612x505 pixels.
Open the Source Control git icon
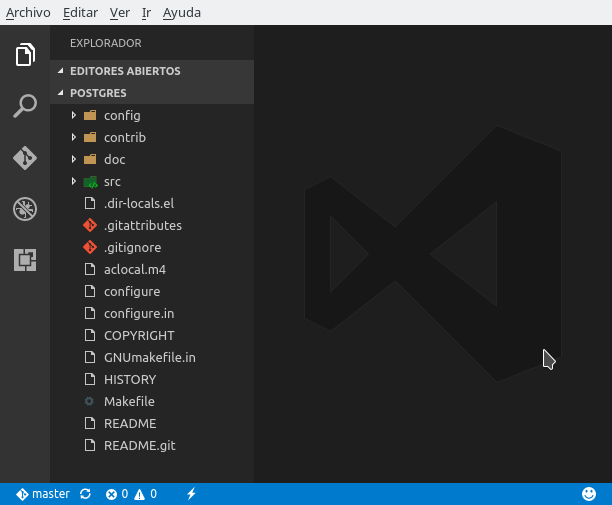coord(25,158)
